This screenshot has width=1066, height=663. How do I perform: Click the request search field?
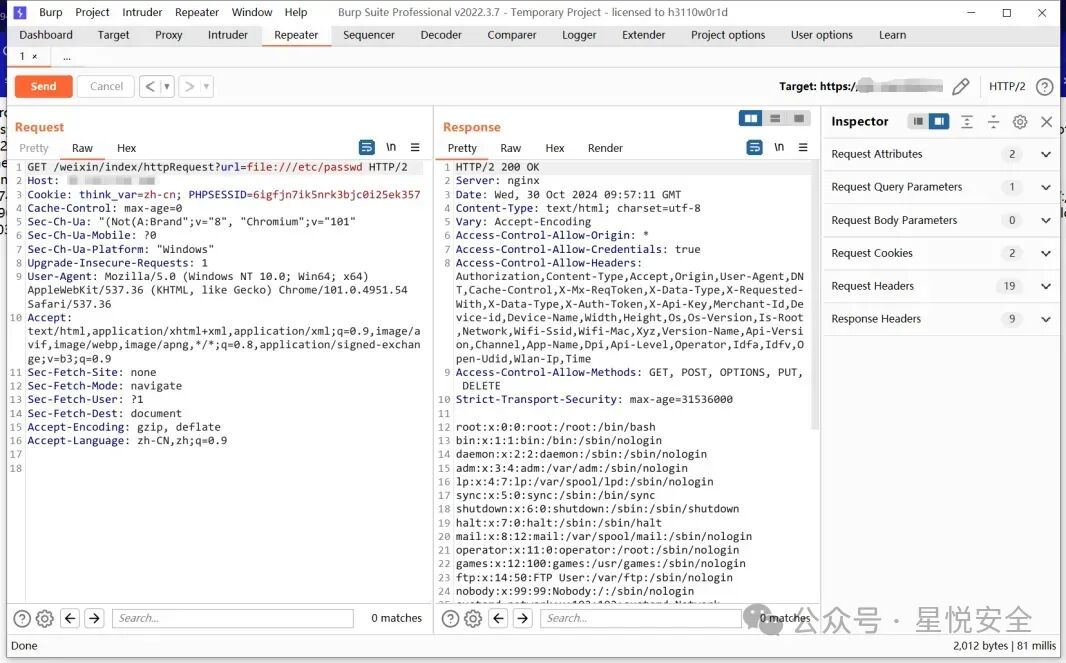tap(233, 618)
